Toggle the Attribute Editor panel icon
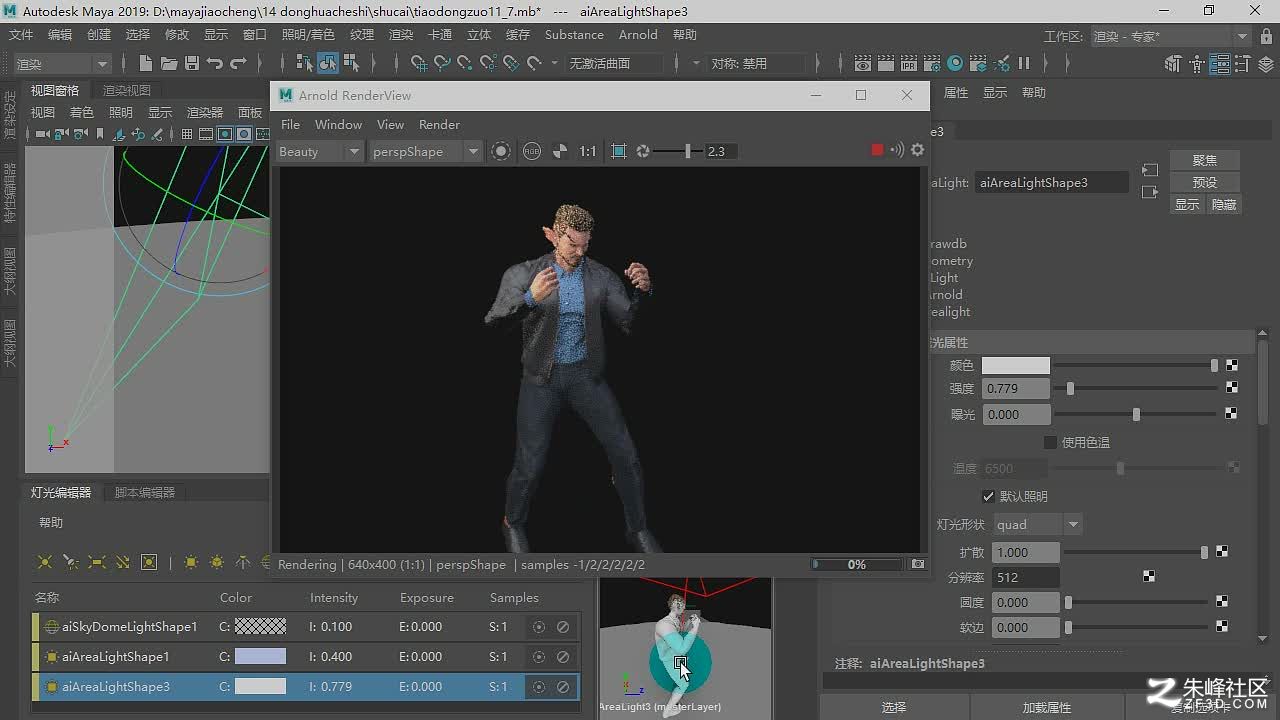This screenshot has height=720, width=1280. [1219, 64]
